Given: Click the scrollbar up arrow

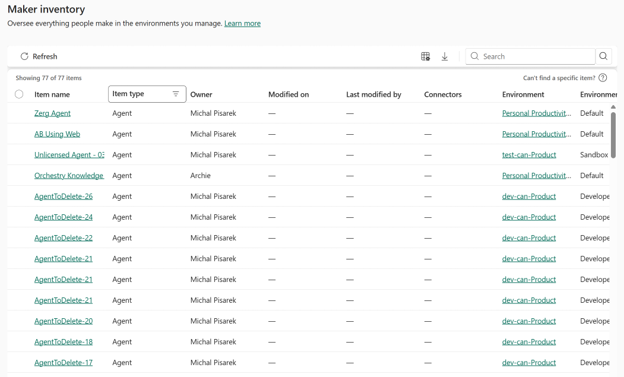Looking at the screenshot, I should [613, 107].
